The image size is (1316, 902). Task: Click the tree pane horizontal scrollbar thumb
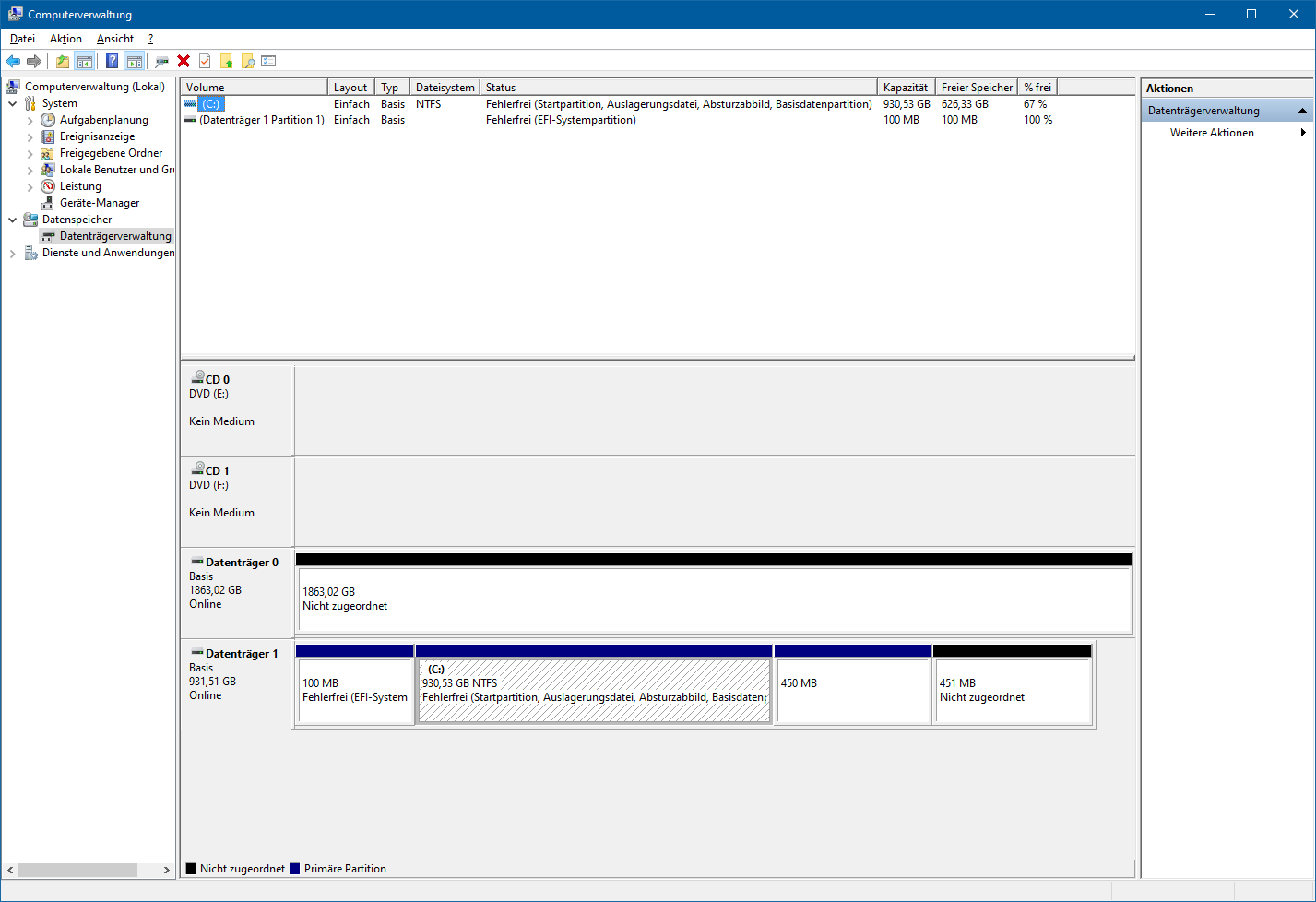click(77, 870)
